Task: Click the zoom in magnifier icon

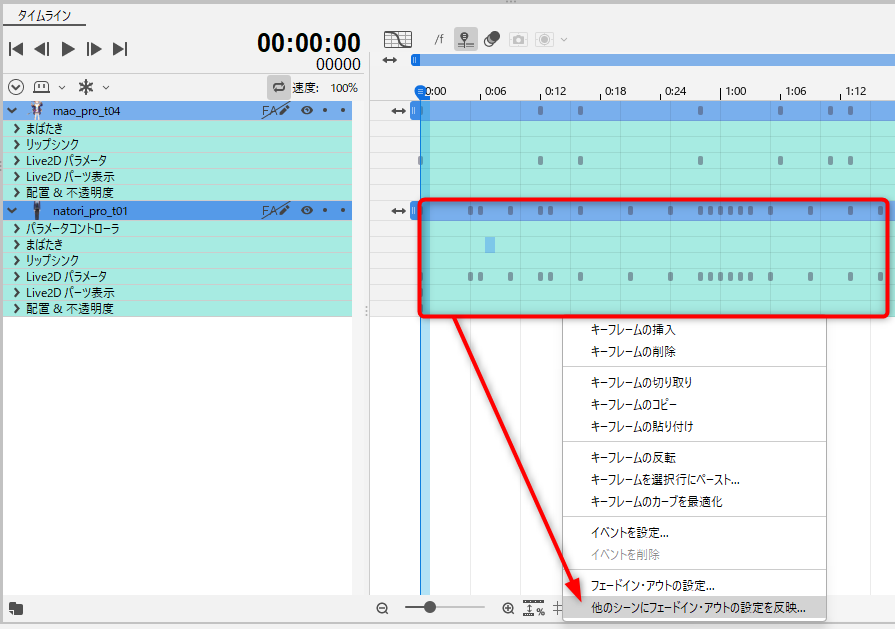Action: pyautogui.click(x=508, y=608)
